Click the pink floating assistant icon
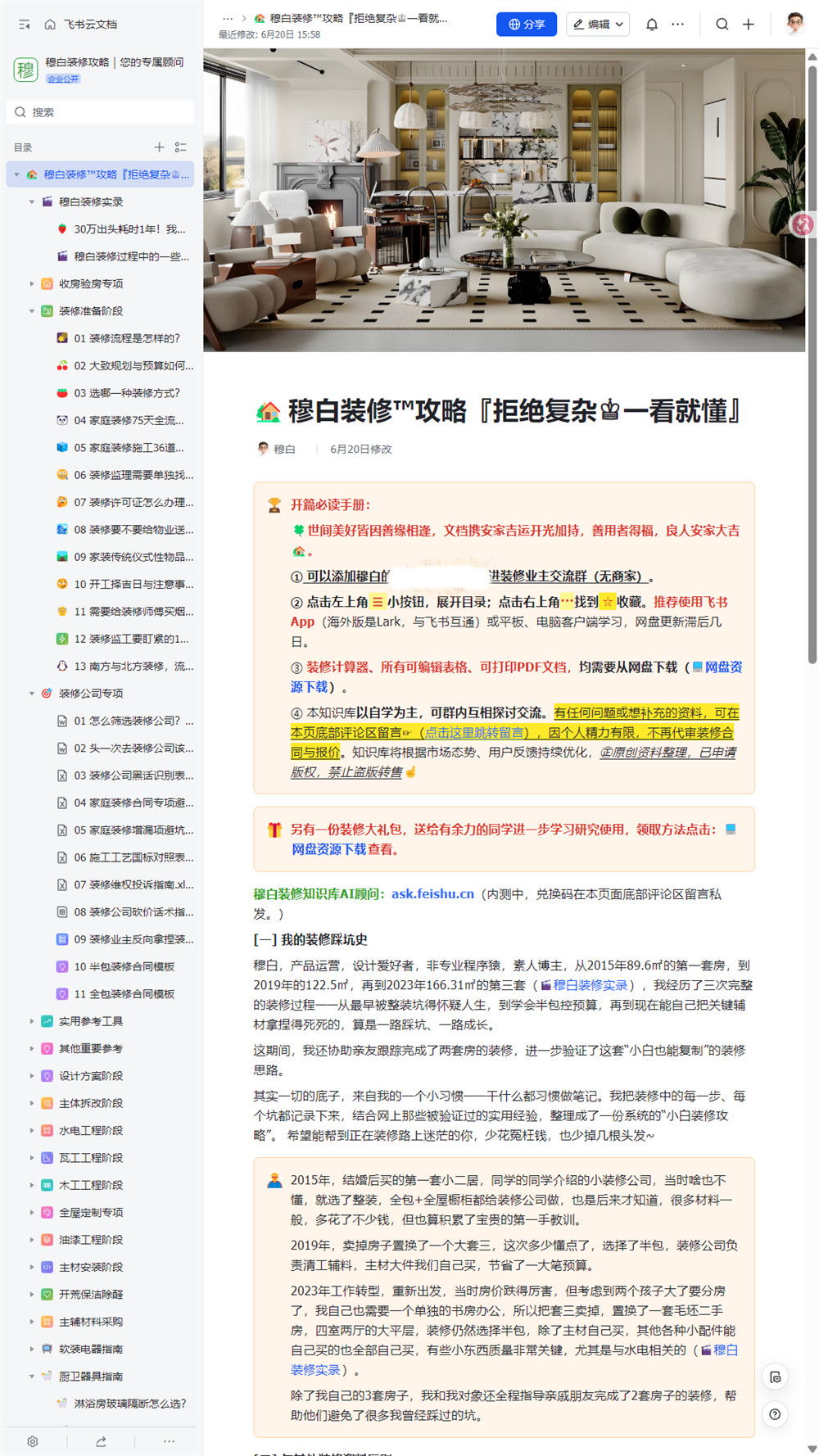819x1456 pixels. pyautogui.click(x=803, y=224)
